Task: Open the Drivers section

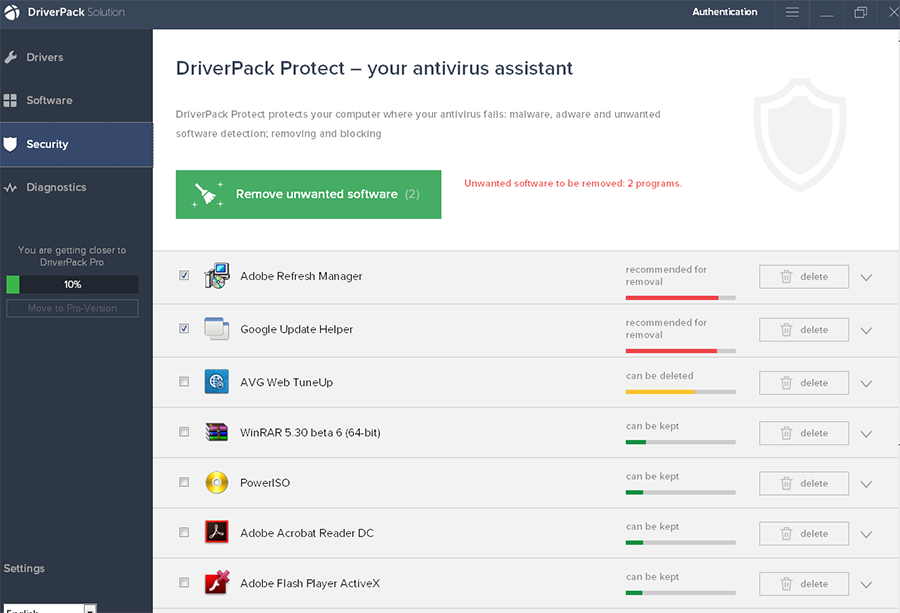Action: coord(76,57)
